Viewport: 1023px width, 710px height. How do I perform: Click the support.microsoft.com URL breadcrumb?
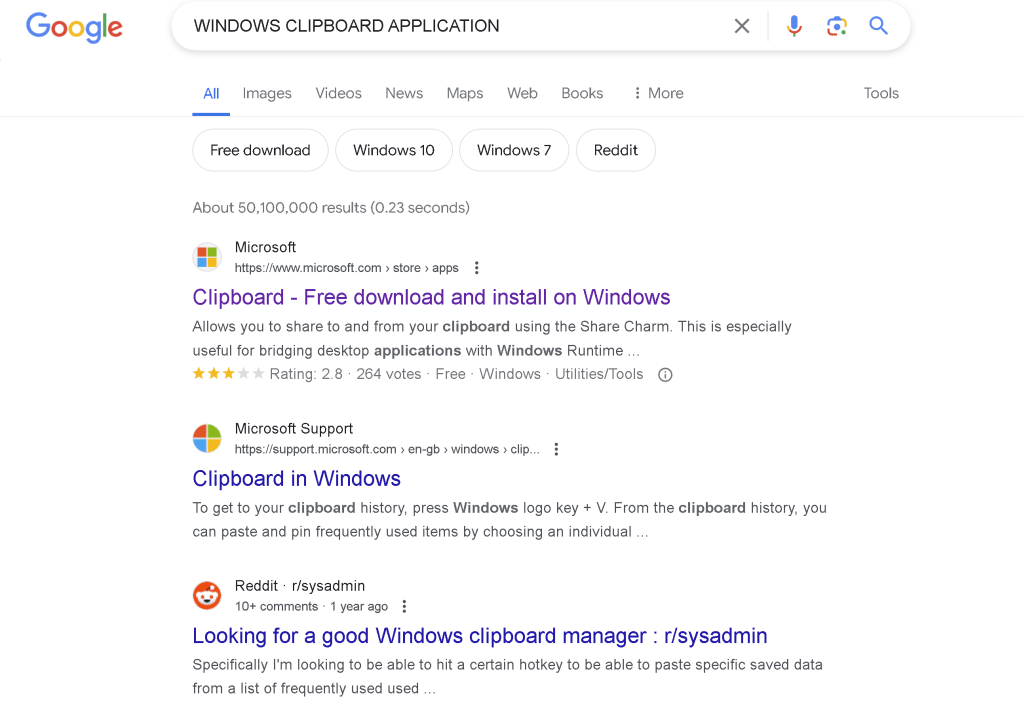coord(387,449)
